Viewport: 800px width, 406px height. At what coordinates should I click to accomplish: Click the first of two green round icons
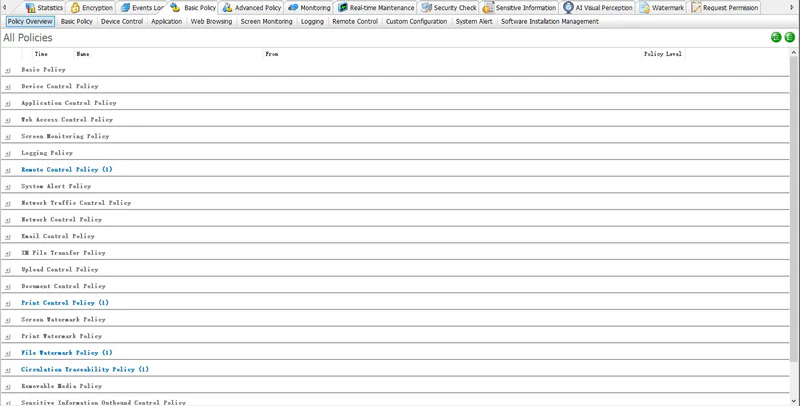[x=776, y=37]
